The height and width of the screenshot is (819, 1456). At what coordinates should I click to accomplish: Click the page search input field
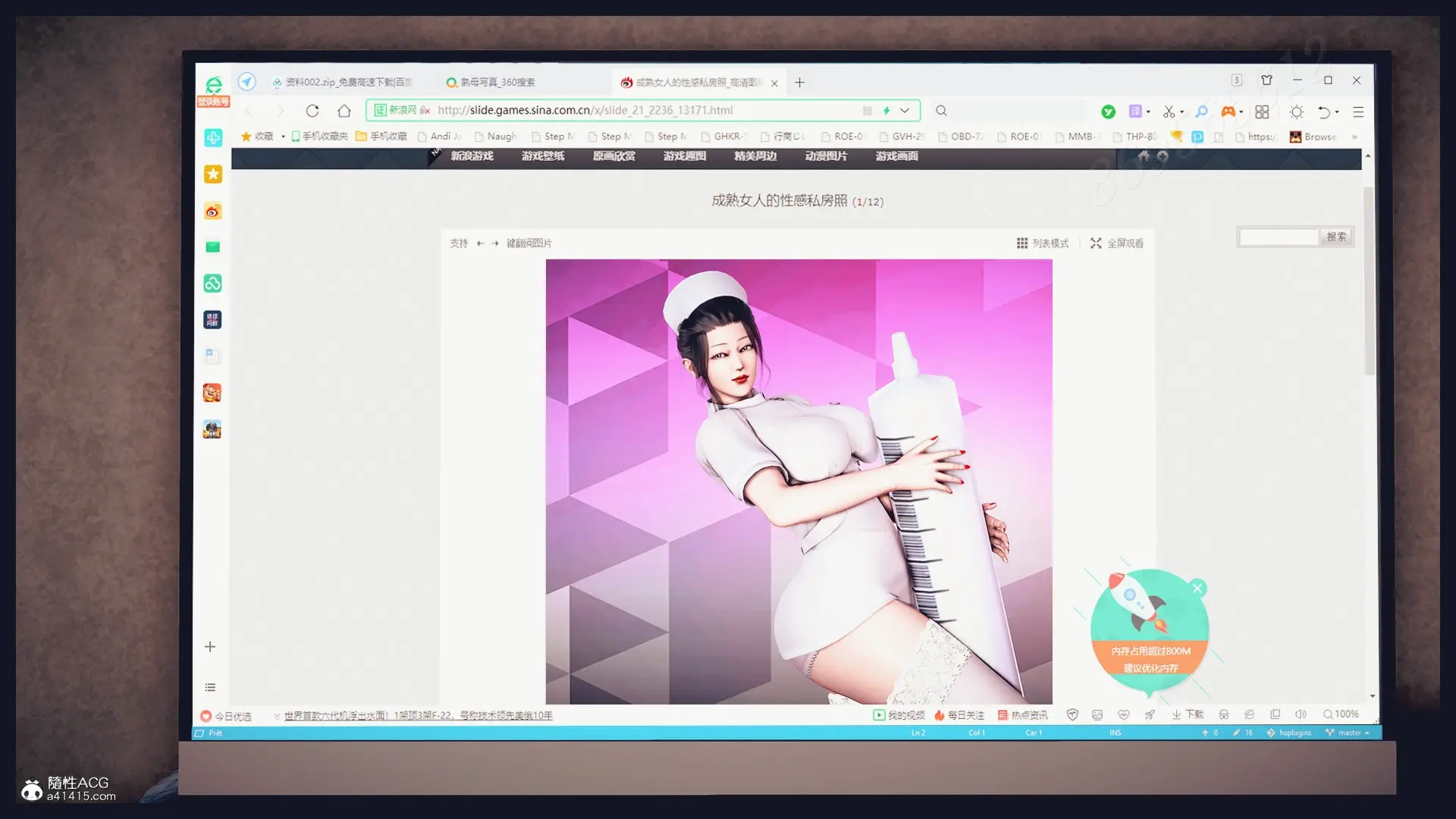coord(1279,237)
